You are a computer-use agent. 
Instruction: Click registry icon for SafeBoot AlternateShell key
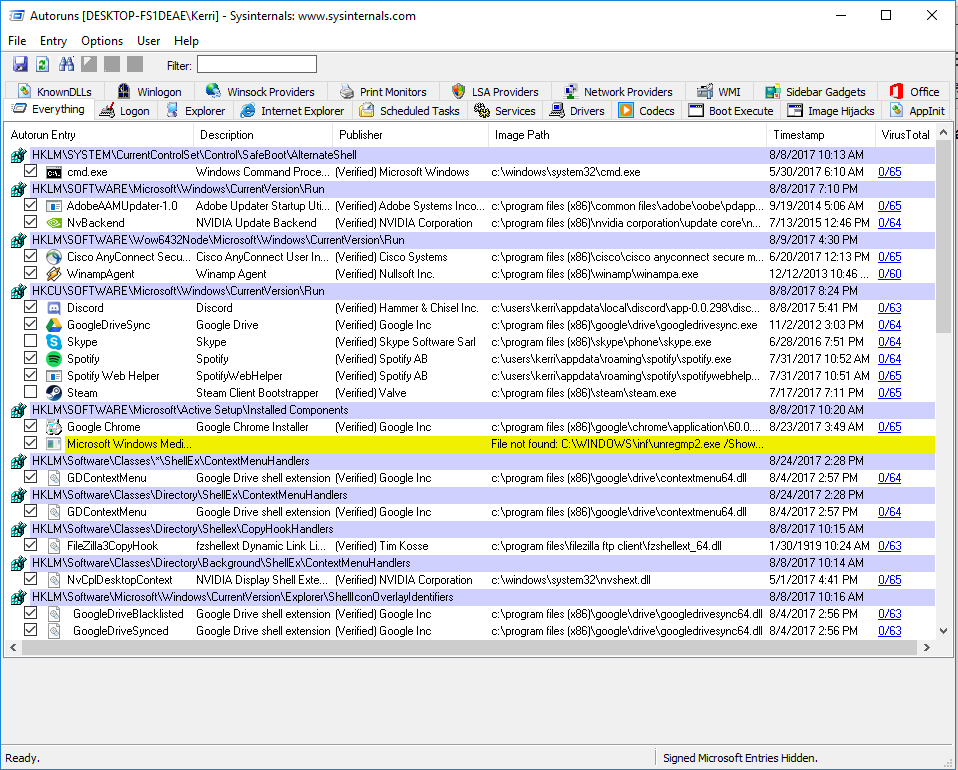point(18,155)
